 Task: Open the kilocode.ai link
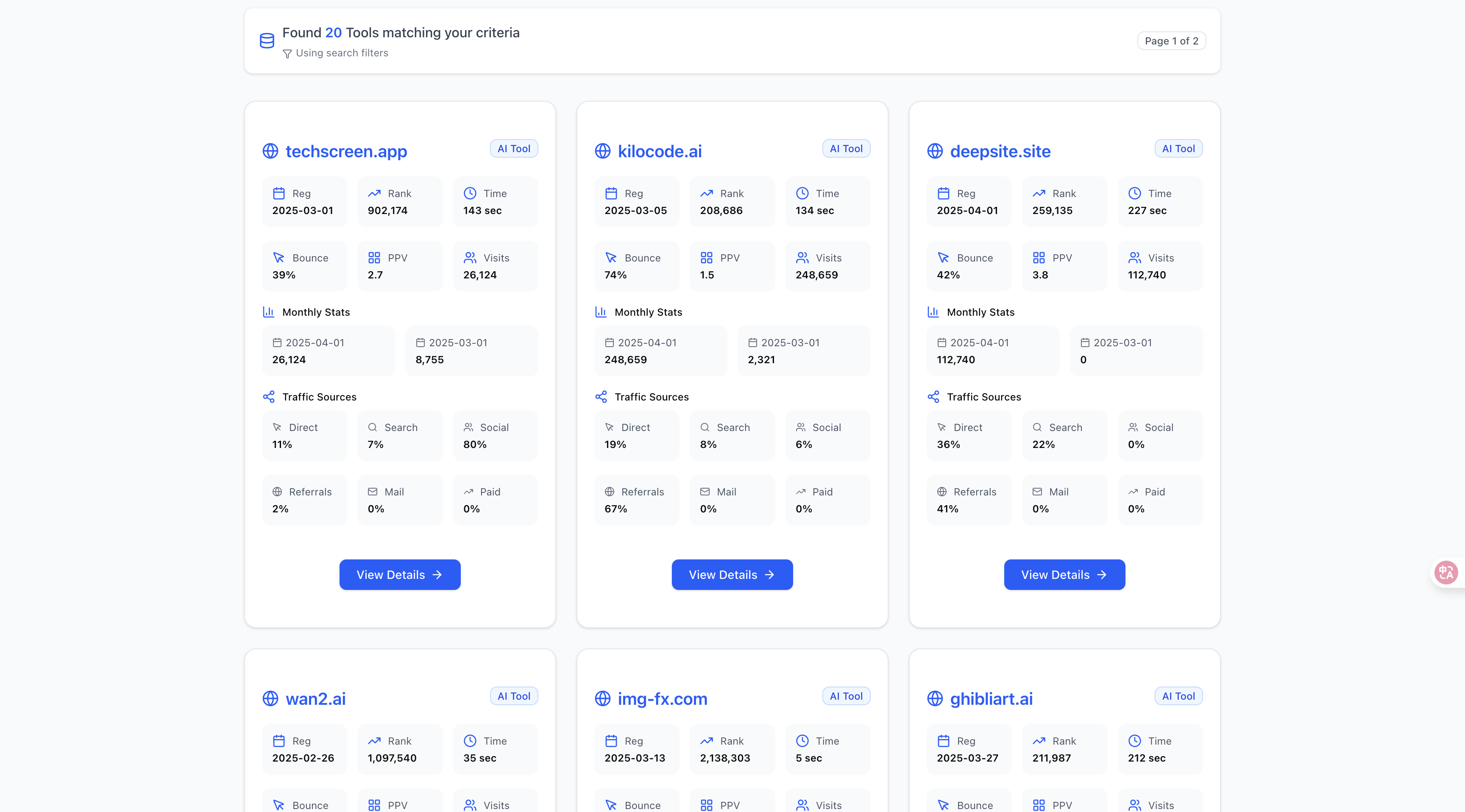(x=660, y=151)
